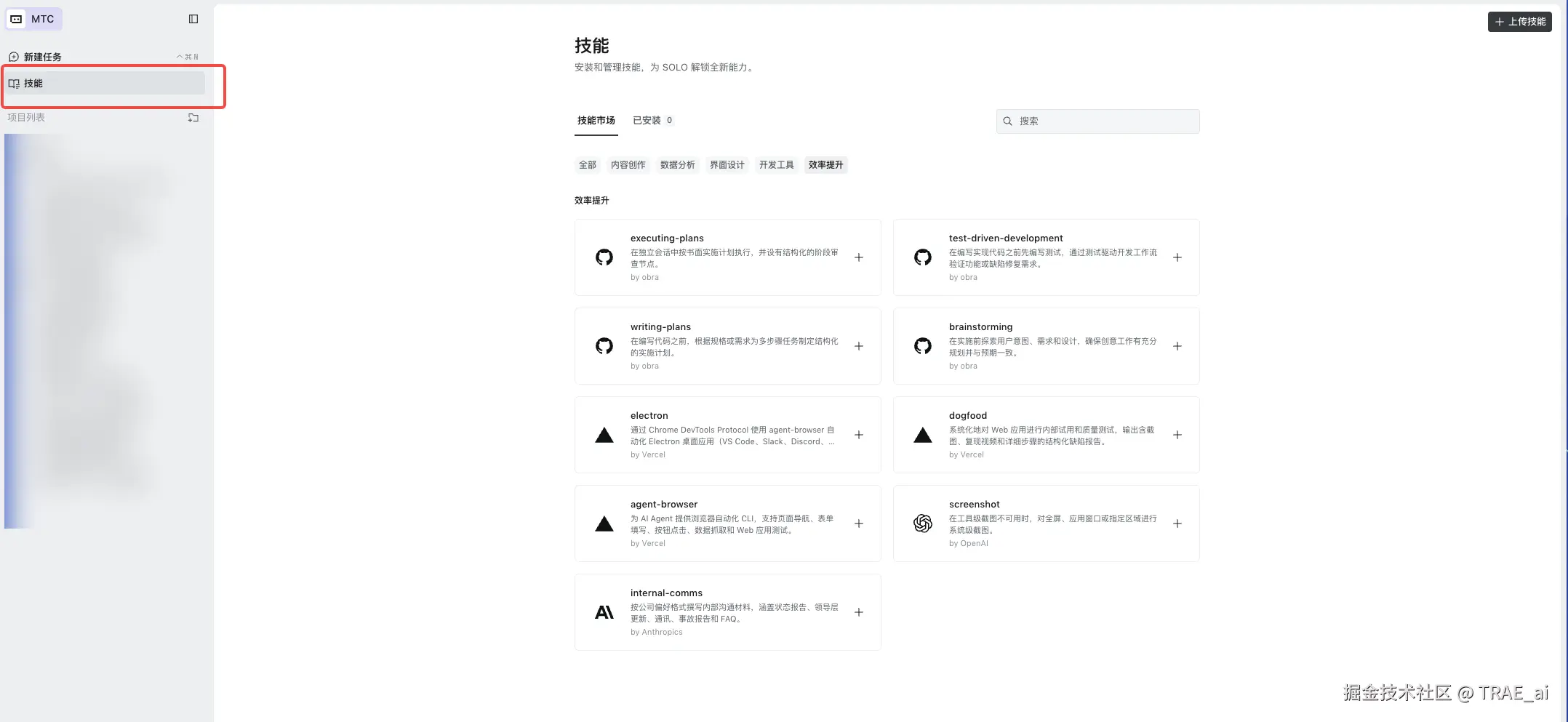Click OpenAI logo on screenshot card
The height and width of the screenshot is (722, 1568).
(x=923, y=524)
